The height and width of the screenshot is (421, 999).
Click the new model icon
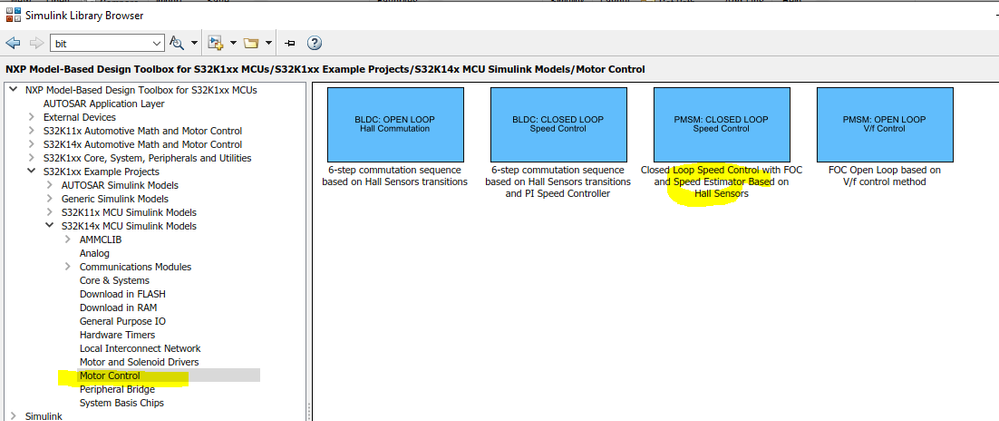coord(217,43)
